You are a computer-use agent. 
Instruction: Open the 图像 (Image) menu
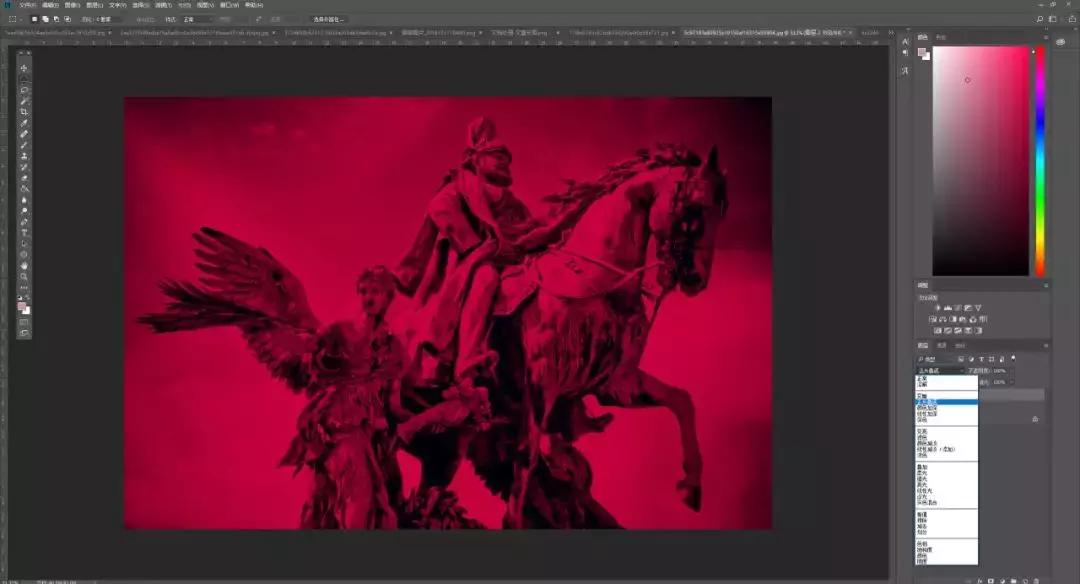click(x=72, y=5)
